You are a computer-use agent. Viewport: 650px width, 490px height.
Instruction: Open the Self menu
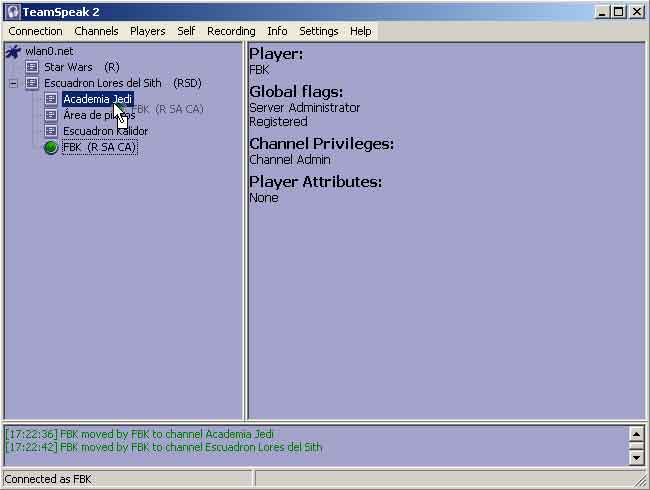point(186,32)
